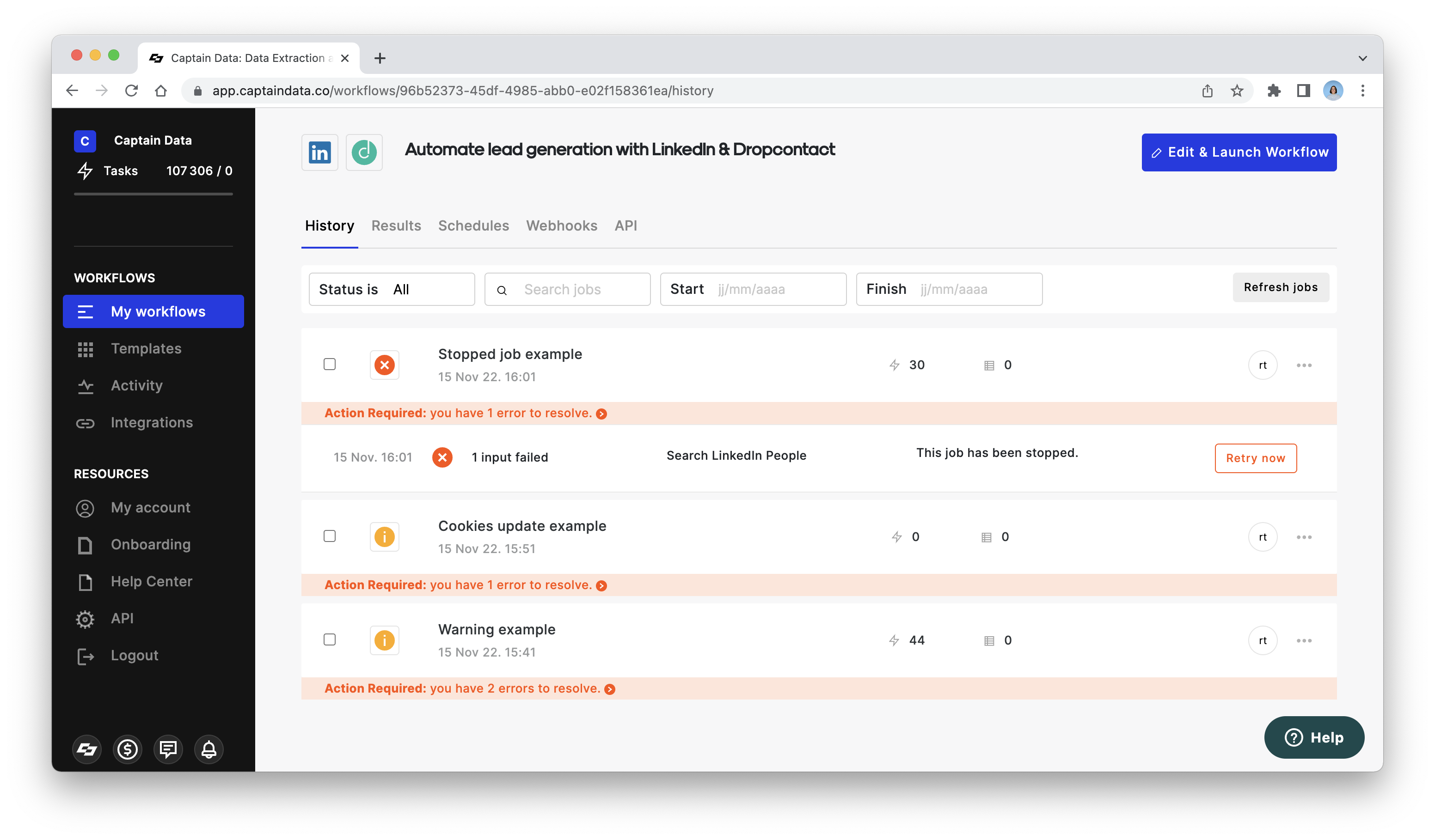Open the chat feedback icon in sidebar footer
Viewport: 1435px width, 840px height.
click(168, 749)
